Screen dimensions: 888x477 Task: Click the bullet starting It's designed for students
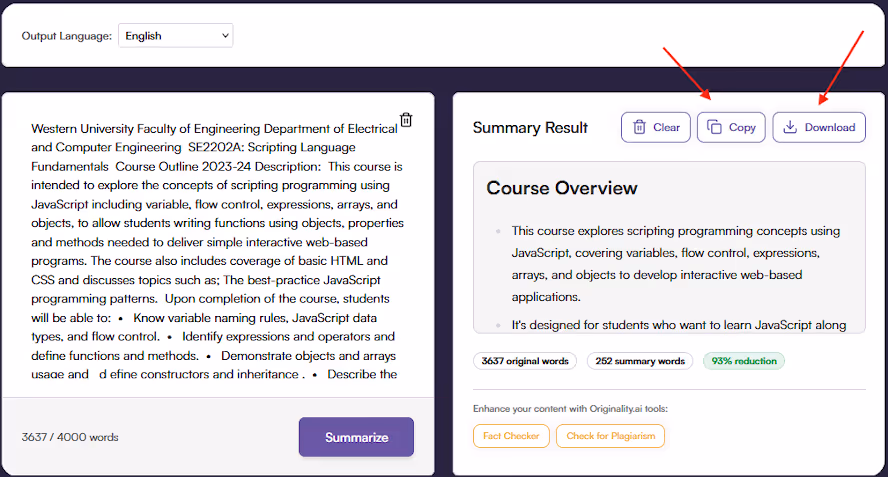pos(678,325)
